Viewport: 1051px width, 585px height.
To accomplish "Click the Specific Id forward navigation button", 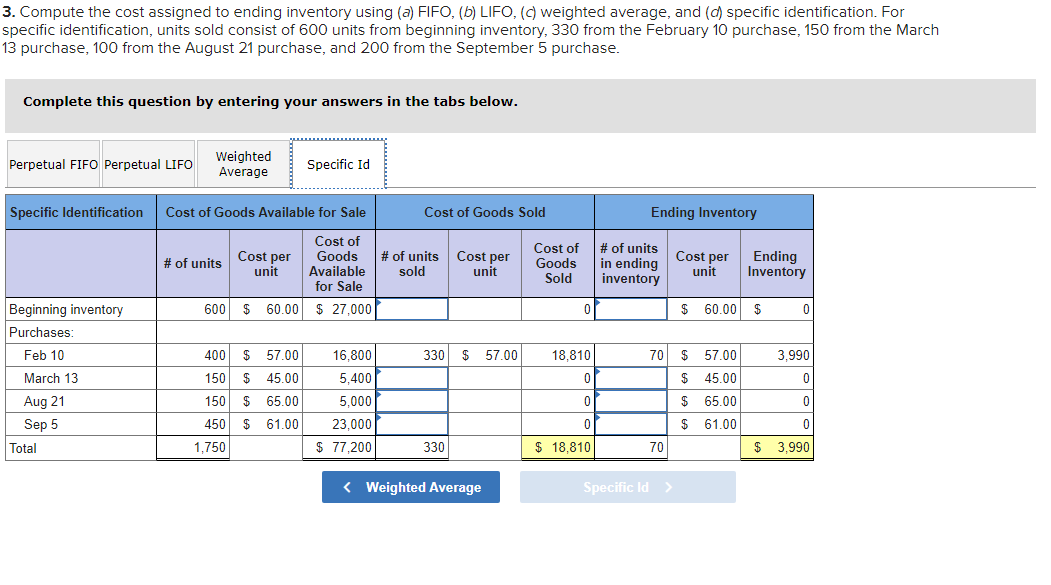I will click(x=627, y=487).
